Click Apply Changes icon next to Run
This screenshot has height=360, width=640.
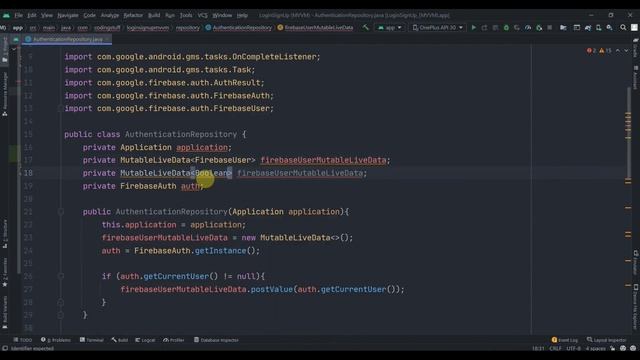point(484,27)
